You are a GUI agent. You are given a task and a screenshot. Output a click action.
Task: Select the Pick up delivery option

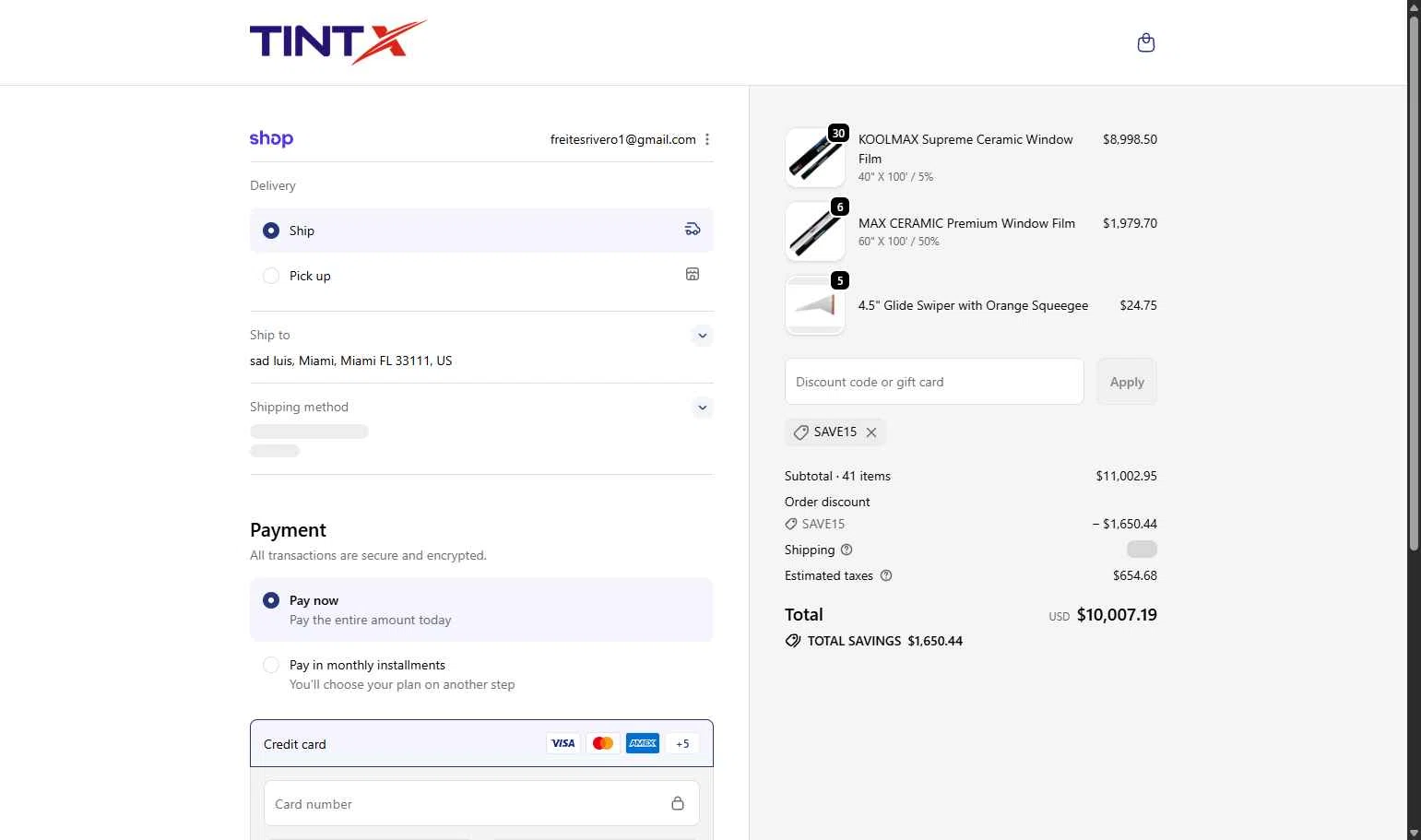click(481, 275)
